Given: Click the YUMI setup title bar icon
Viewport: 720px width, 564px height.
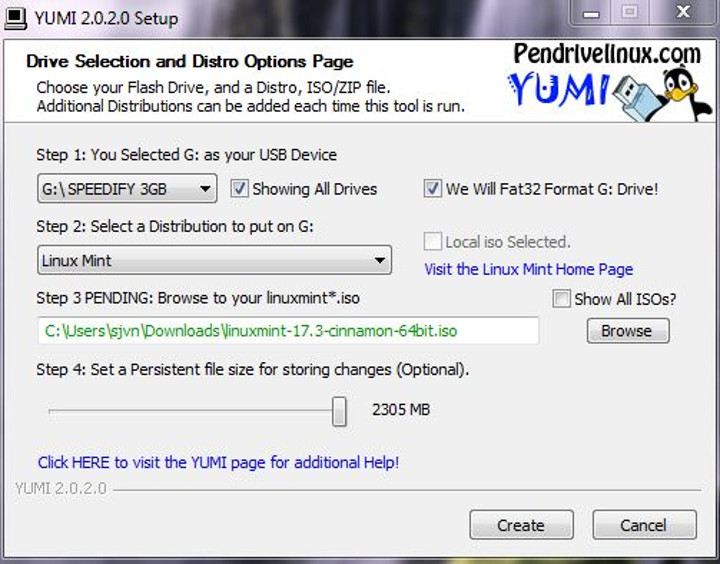Looking at the screenshot, I should 16,18.
